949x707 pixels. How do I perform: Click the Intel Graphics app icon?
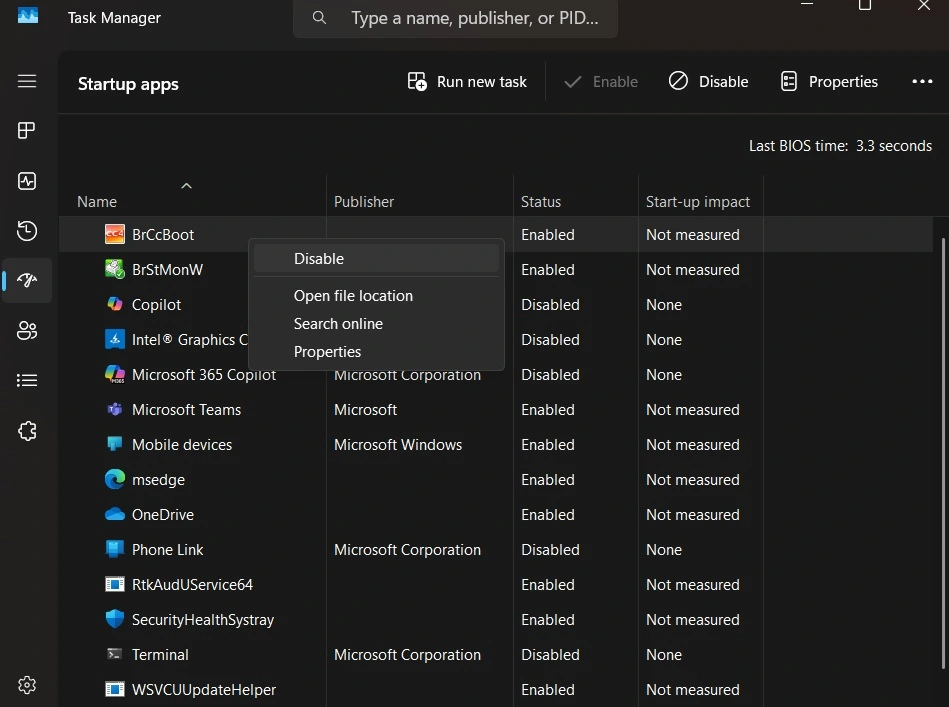pyautogui.click(x=115, y=339)
